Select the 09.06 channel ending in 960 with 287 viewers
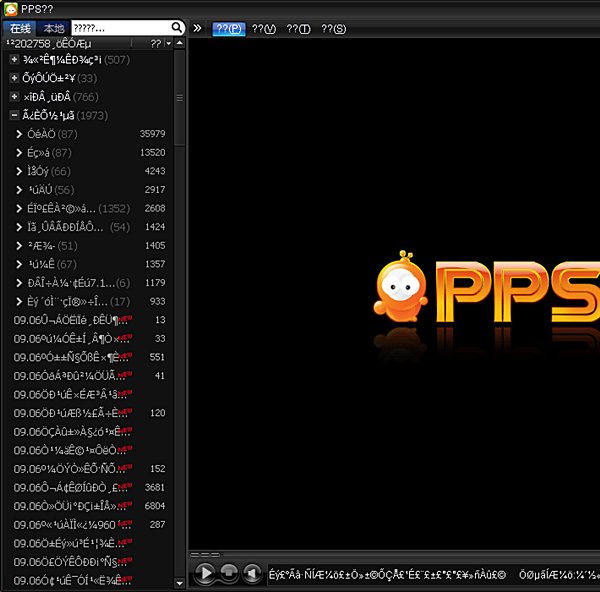The image size is (600, 592). click(89, 525)
